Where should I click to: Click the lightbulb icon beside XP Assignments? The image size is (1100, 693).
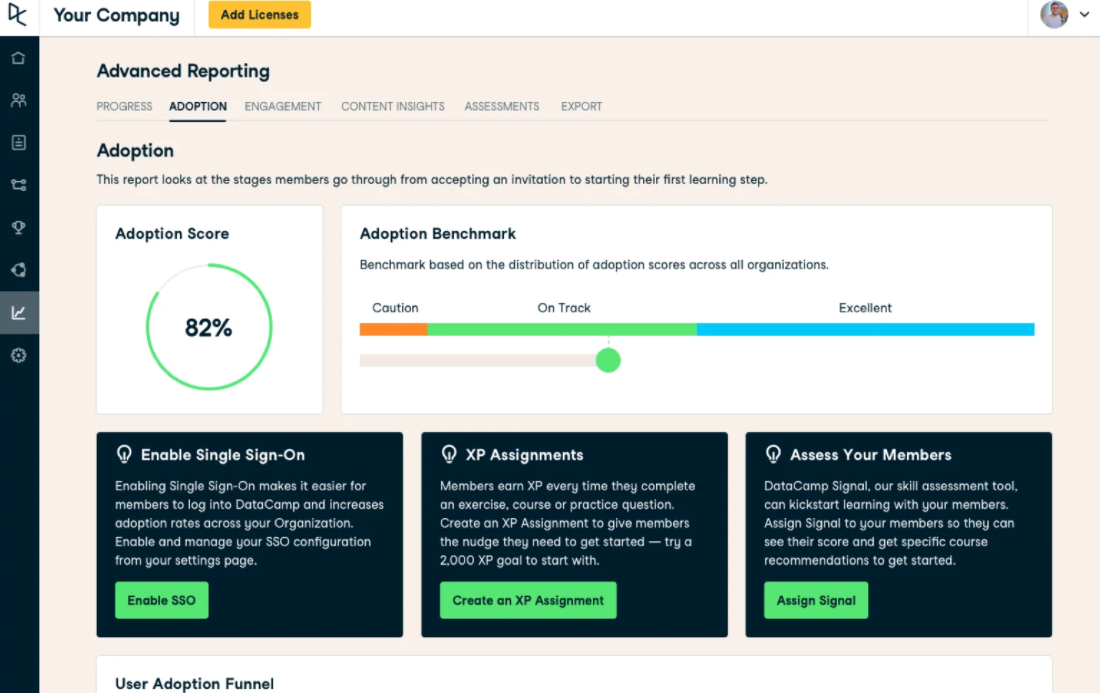(x=449, y=455)
